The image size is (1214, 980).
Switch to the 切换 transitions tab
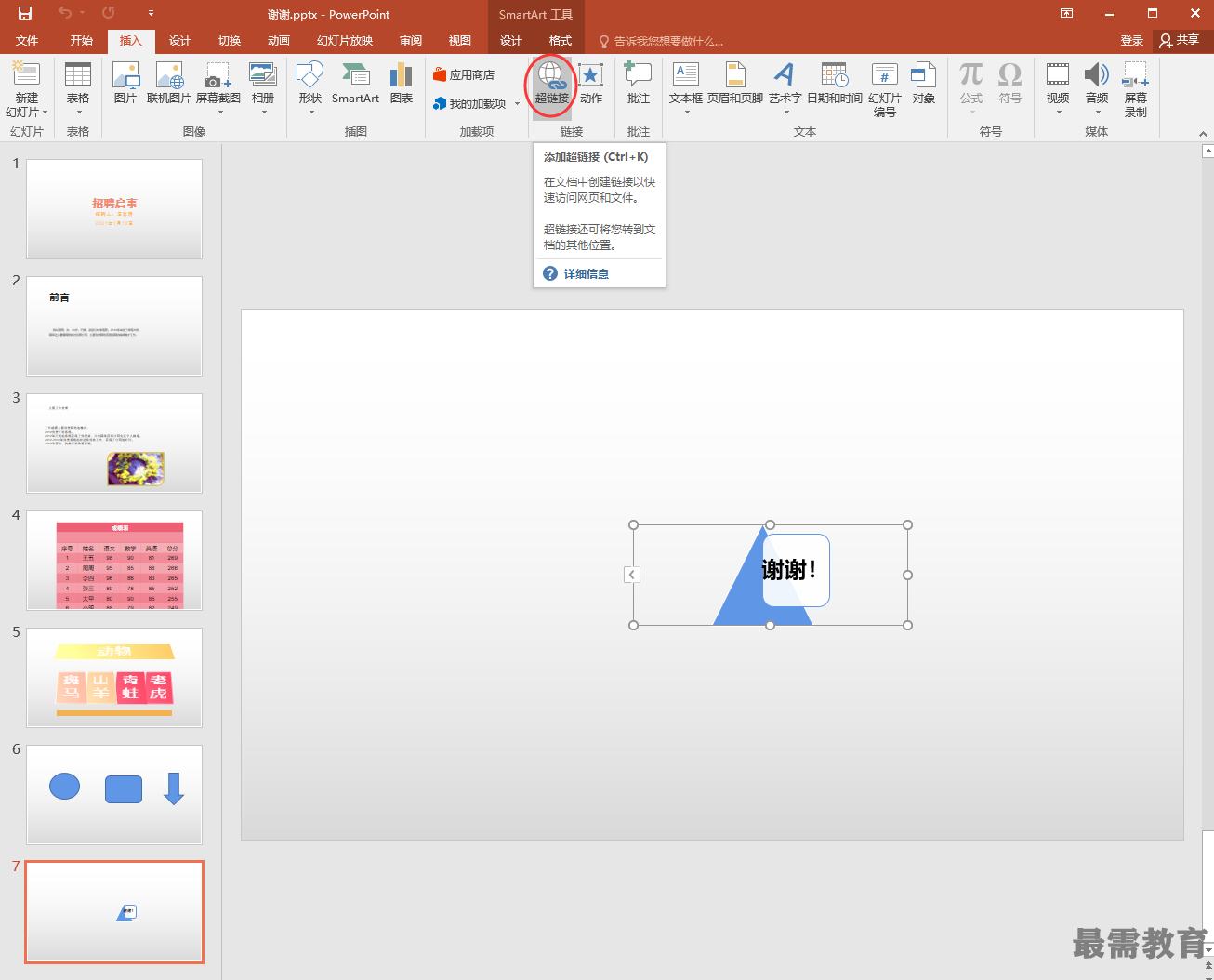tap(230, 41)
